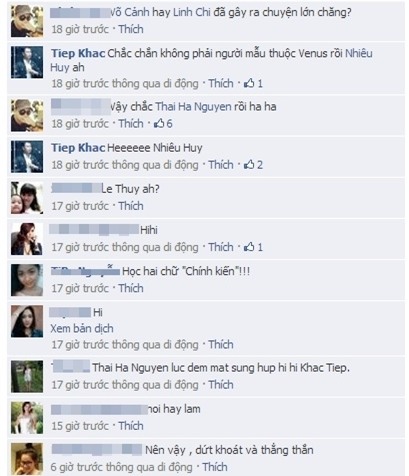Viewport: 409px width, 476px height.
Task: Open avatar next to the Hi comment
Action: pyautogui.click(x=27, y=321)
